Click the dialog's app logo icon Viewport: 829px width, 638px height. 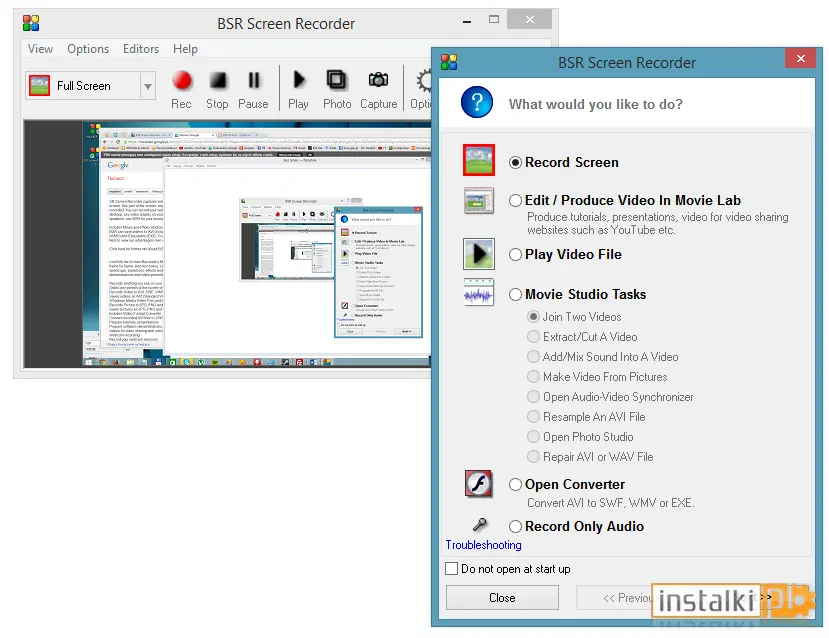pos(449,62)
